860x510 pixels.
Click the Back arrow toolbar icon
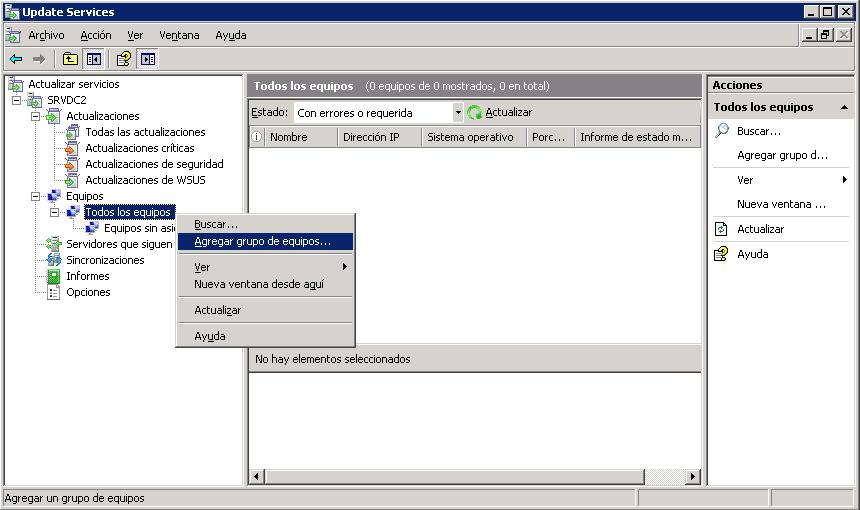(x=16, y=59)
